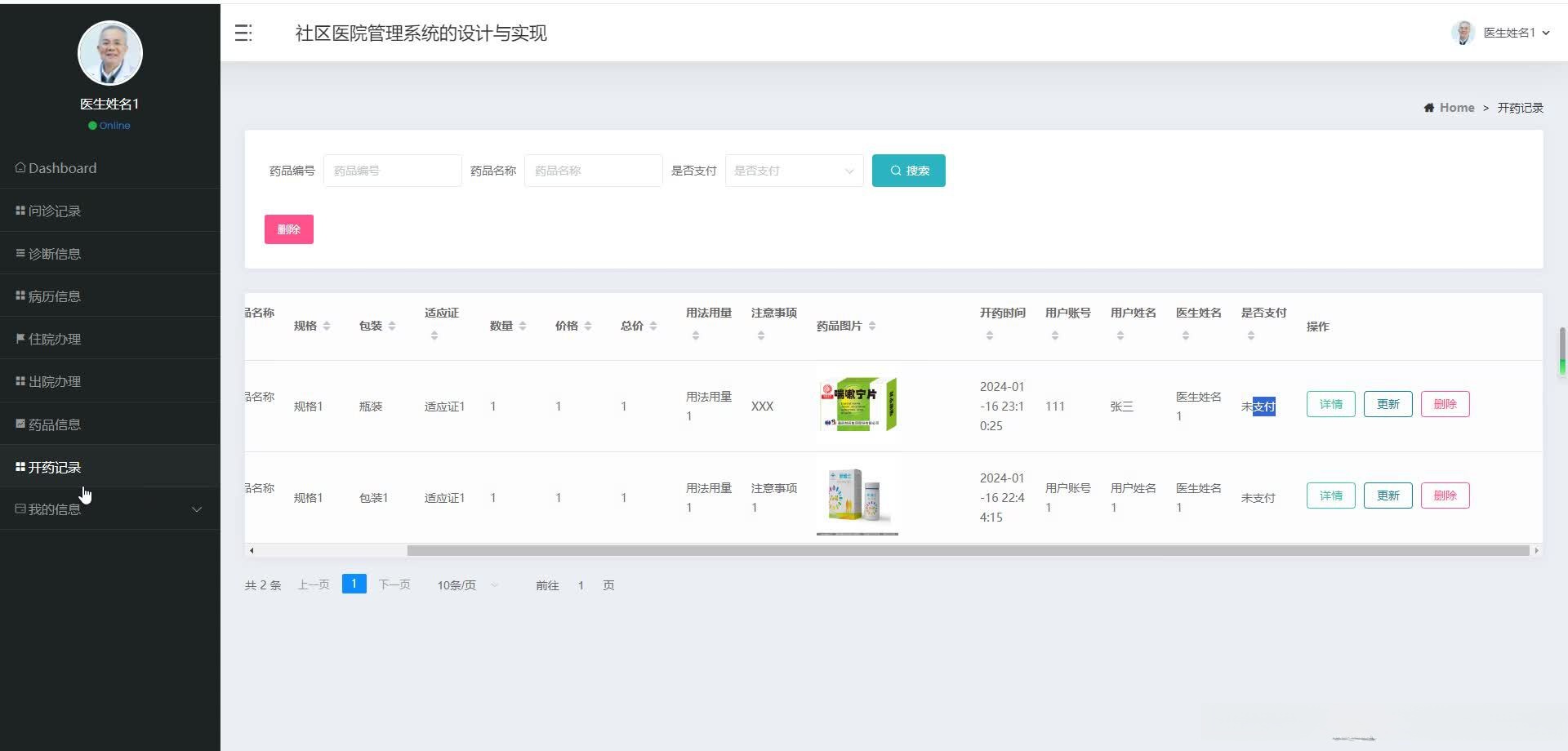Open 药品信息 via its image icon
The image size is (1568, 751).
click(x=20, y=424)
